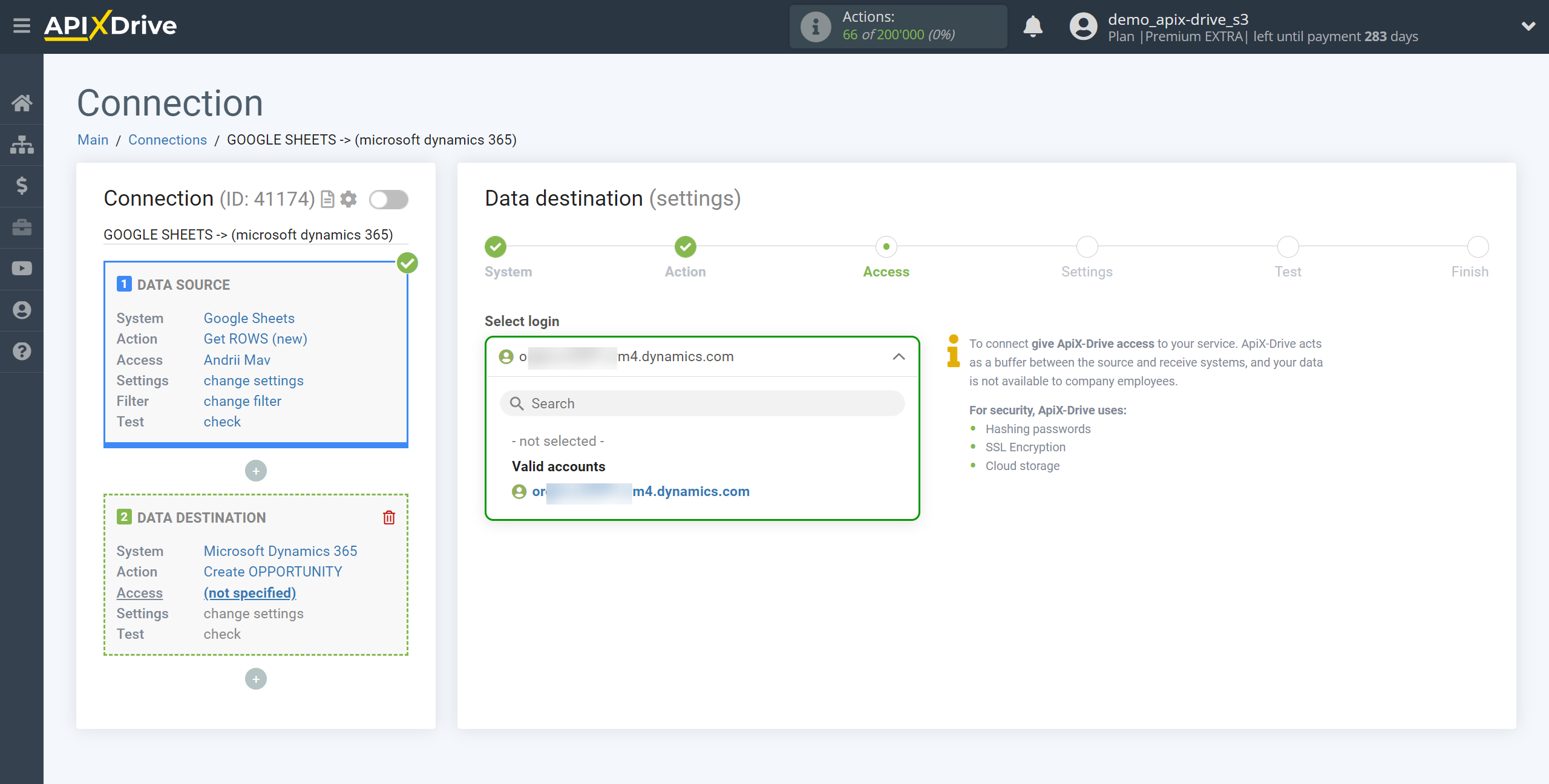Click the yellow info icon
The height and width of the screenshot is (784, 1549).
click(954, 351)
